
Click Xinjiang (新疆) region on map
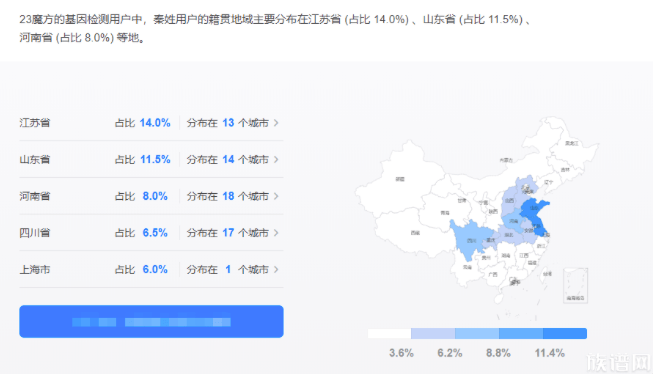coord(400,179)
